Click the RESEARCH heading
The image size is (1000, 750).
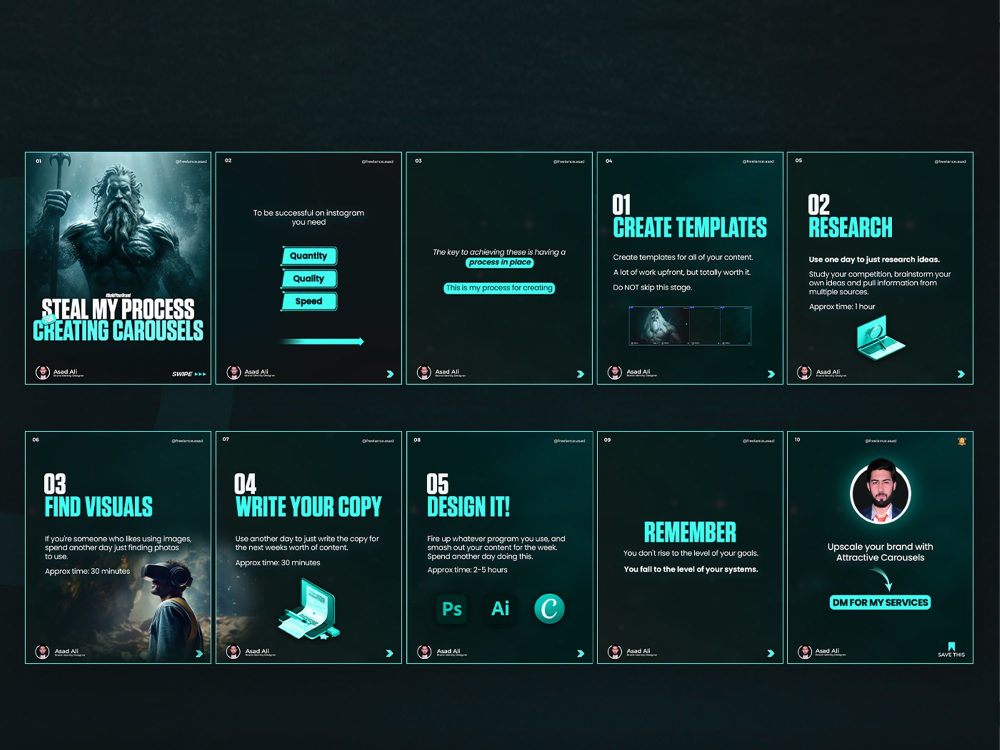[x=850, y=228]
